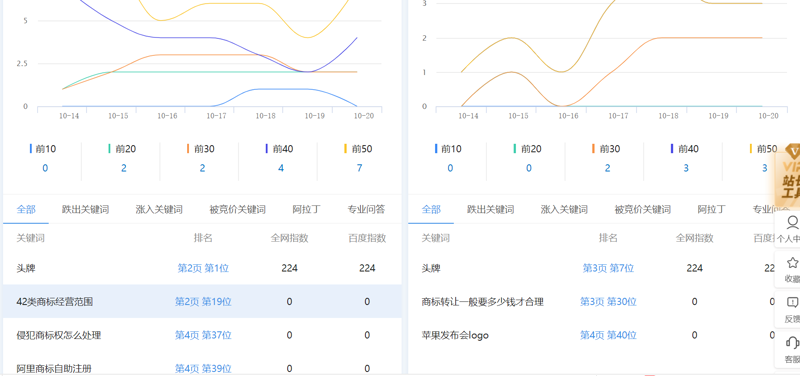
Task: Open the feedback speech-bubble icon
Action: 792,303
